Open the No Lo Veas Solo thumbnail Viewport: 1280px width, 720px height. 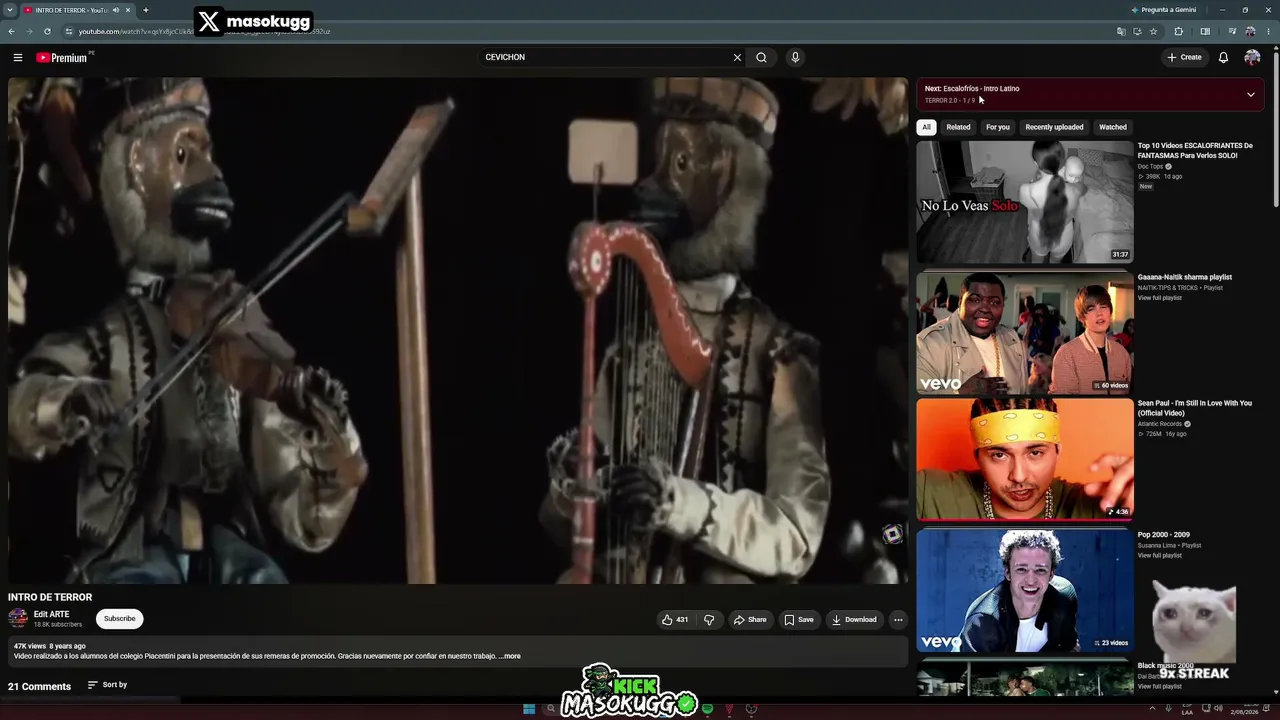1025,202
